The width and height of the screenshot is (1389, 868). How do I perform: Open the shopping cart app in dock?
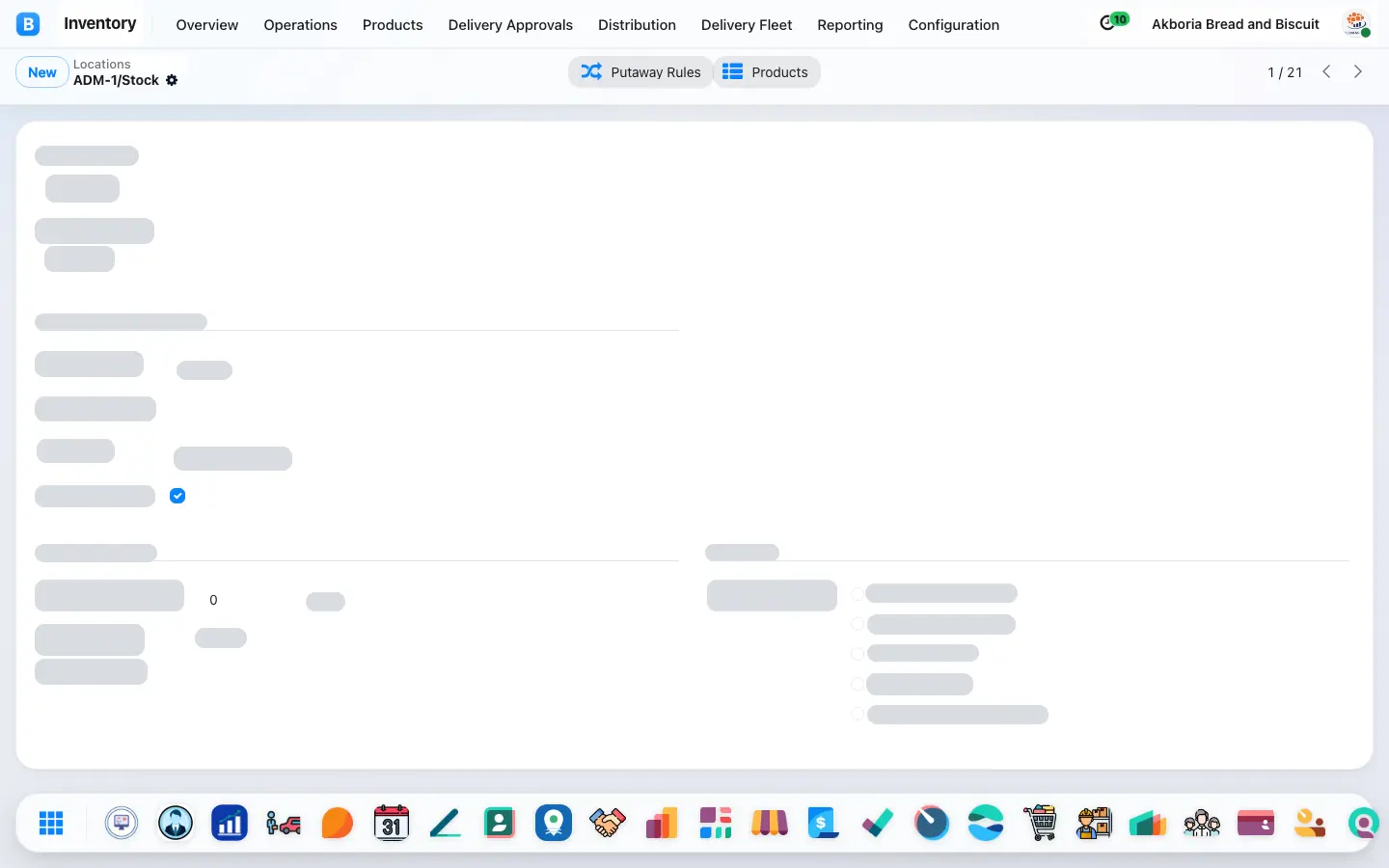[1040, 823]
